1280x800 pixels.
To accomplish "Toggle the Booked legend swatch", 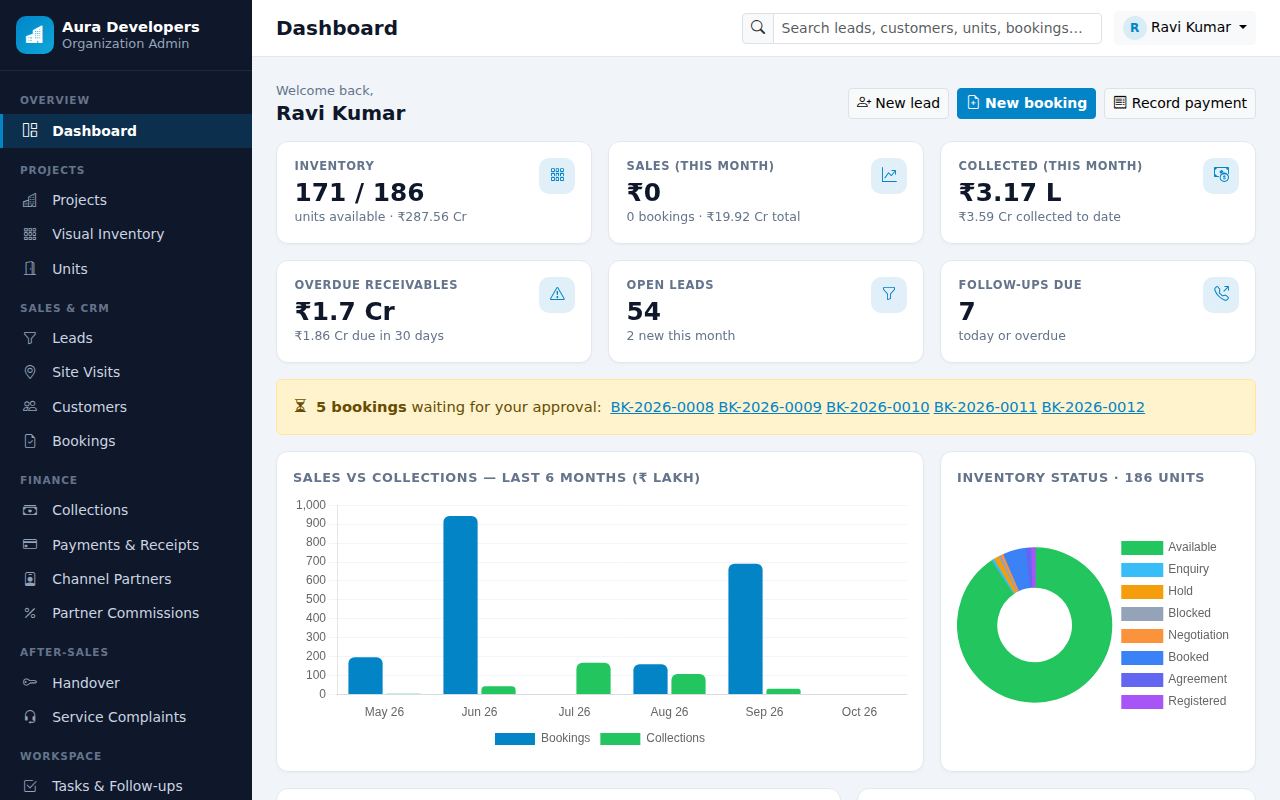I will click(1142, 657).
